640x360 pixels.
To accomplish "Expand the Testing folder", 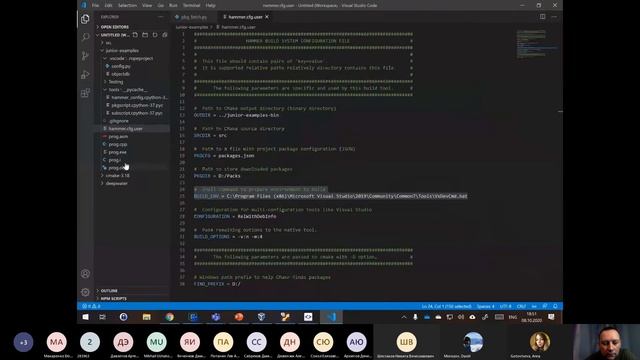I will coord(116,82).
